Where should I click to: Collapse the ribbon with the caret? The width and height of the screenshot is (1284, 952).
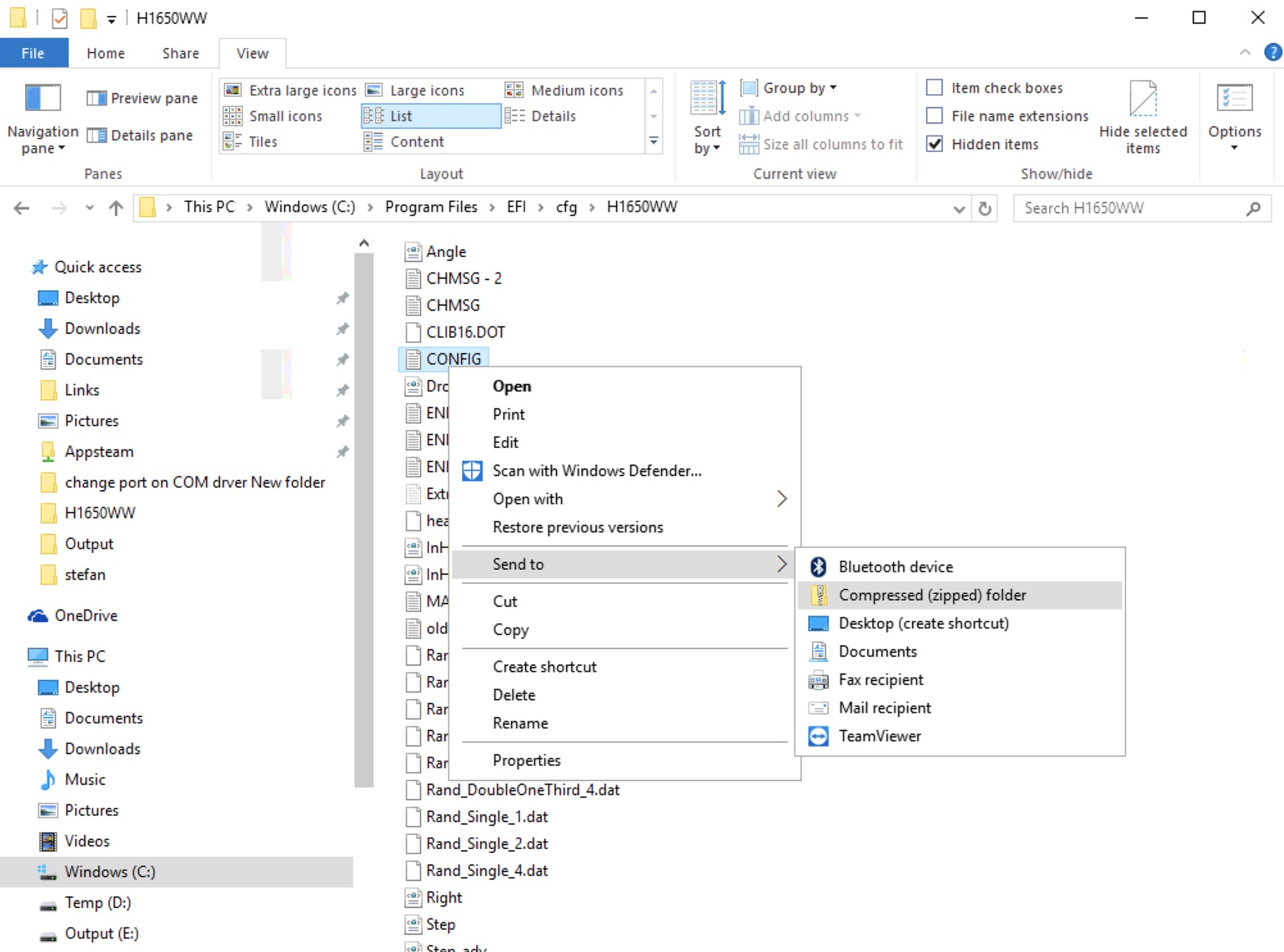(1245, 52)
